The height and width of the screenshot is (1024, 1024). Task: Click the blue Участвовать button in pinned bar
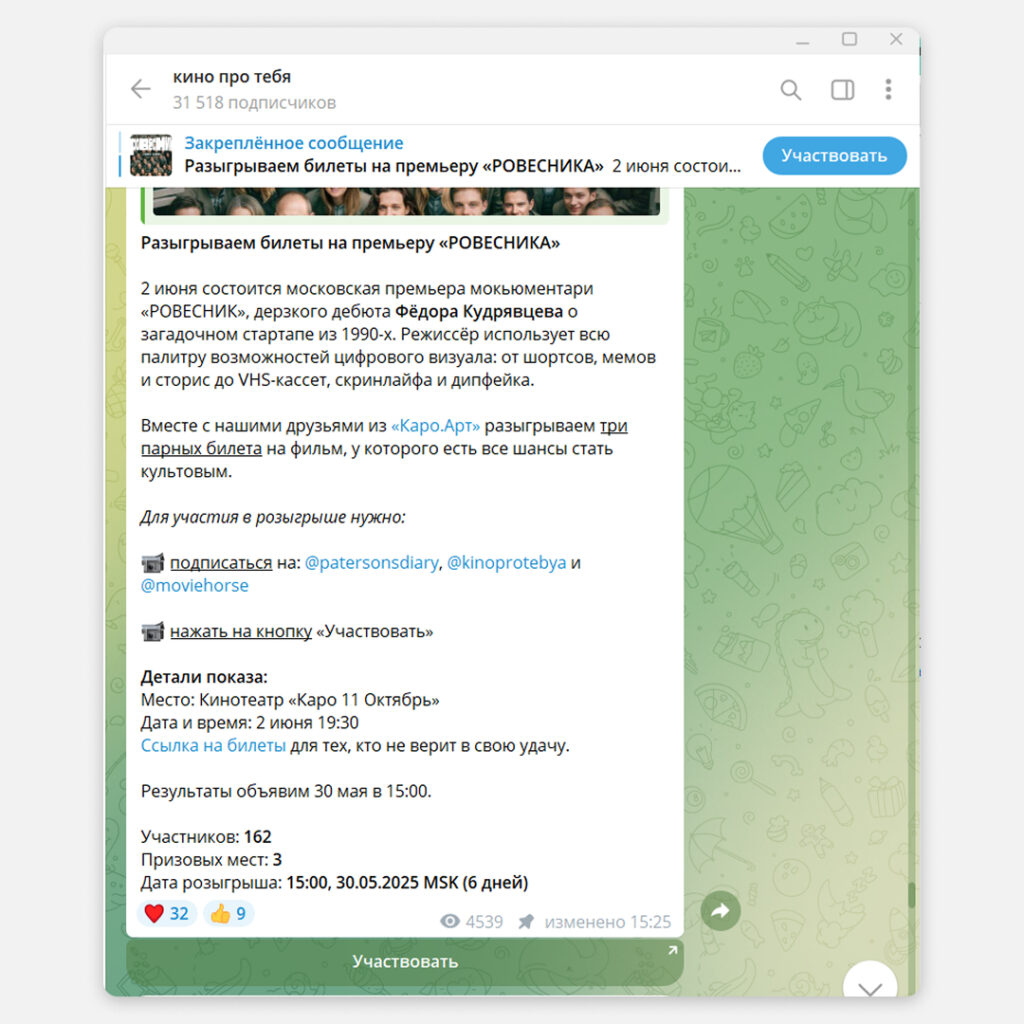click(x=834, y=155)
